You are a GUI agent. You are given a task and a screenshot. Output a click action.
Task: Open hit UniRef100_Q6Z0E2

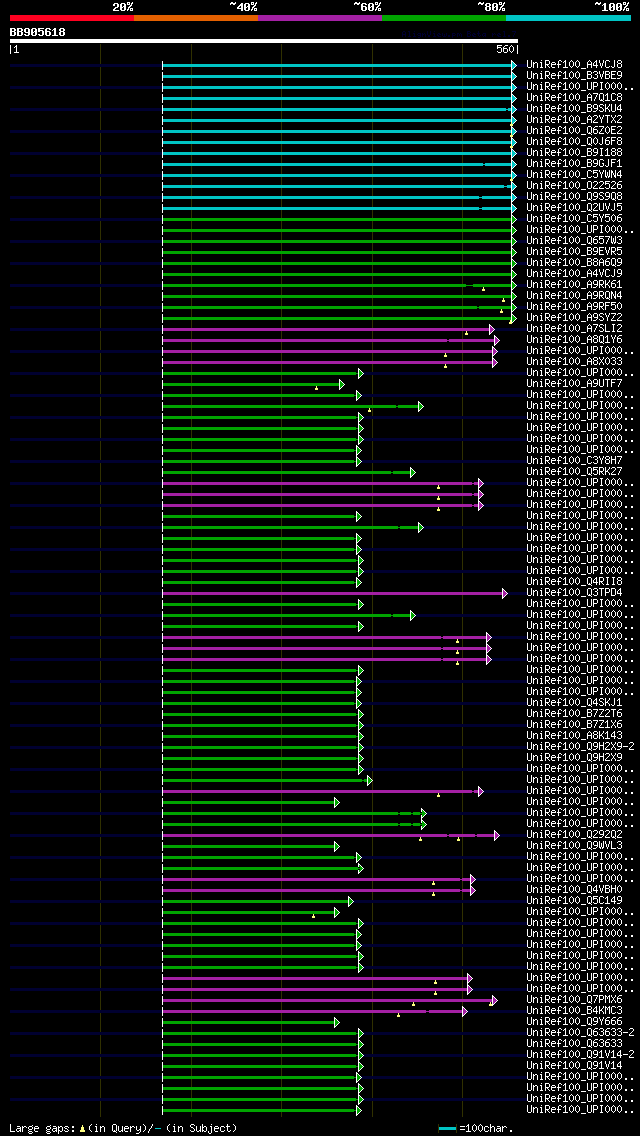coord(574,130)
